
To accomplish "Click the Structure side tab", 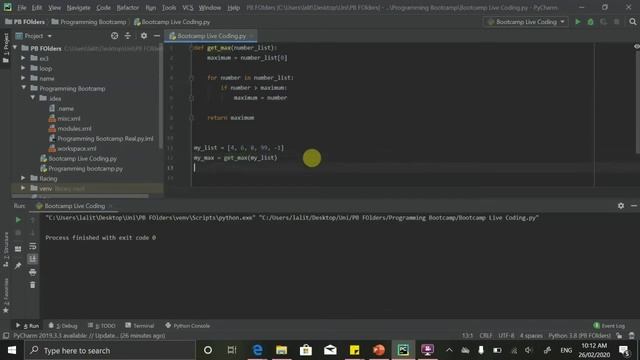I will click(x=6, y=249).
